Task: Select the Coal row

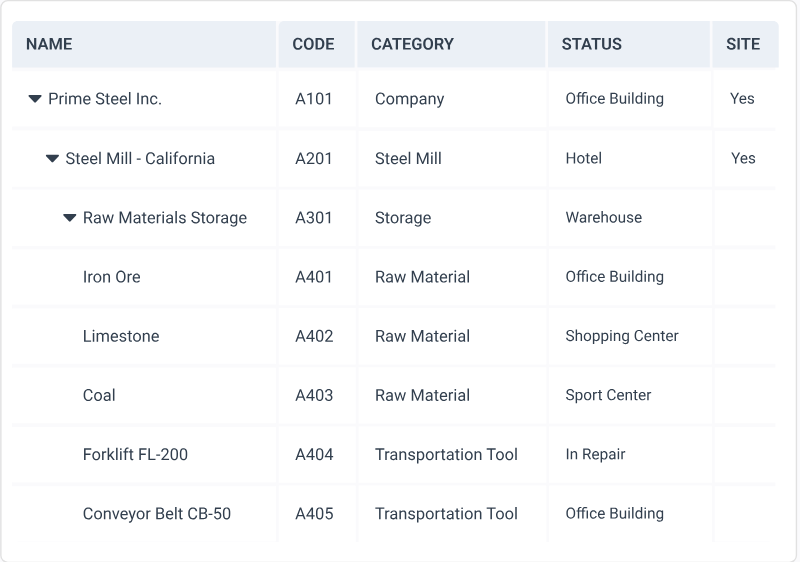Action: [99, 395]
